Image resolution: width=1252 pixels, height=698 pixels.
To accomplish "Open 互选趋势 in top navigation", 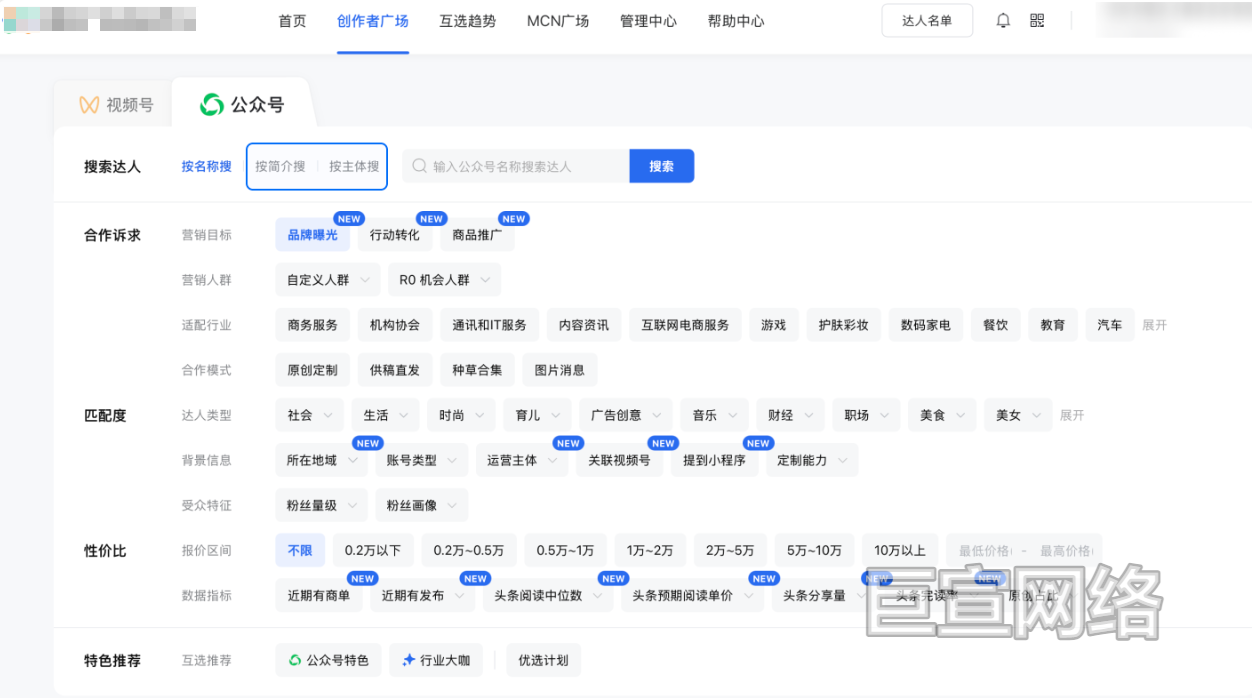I will (468, 21).
